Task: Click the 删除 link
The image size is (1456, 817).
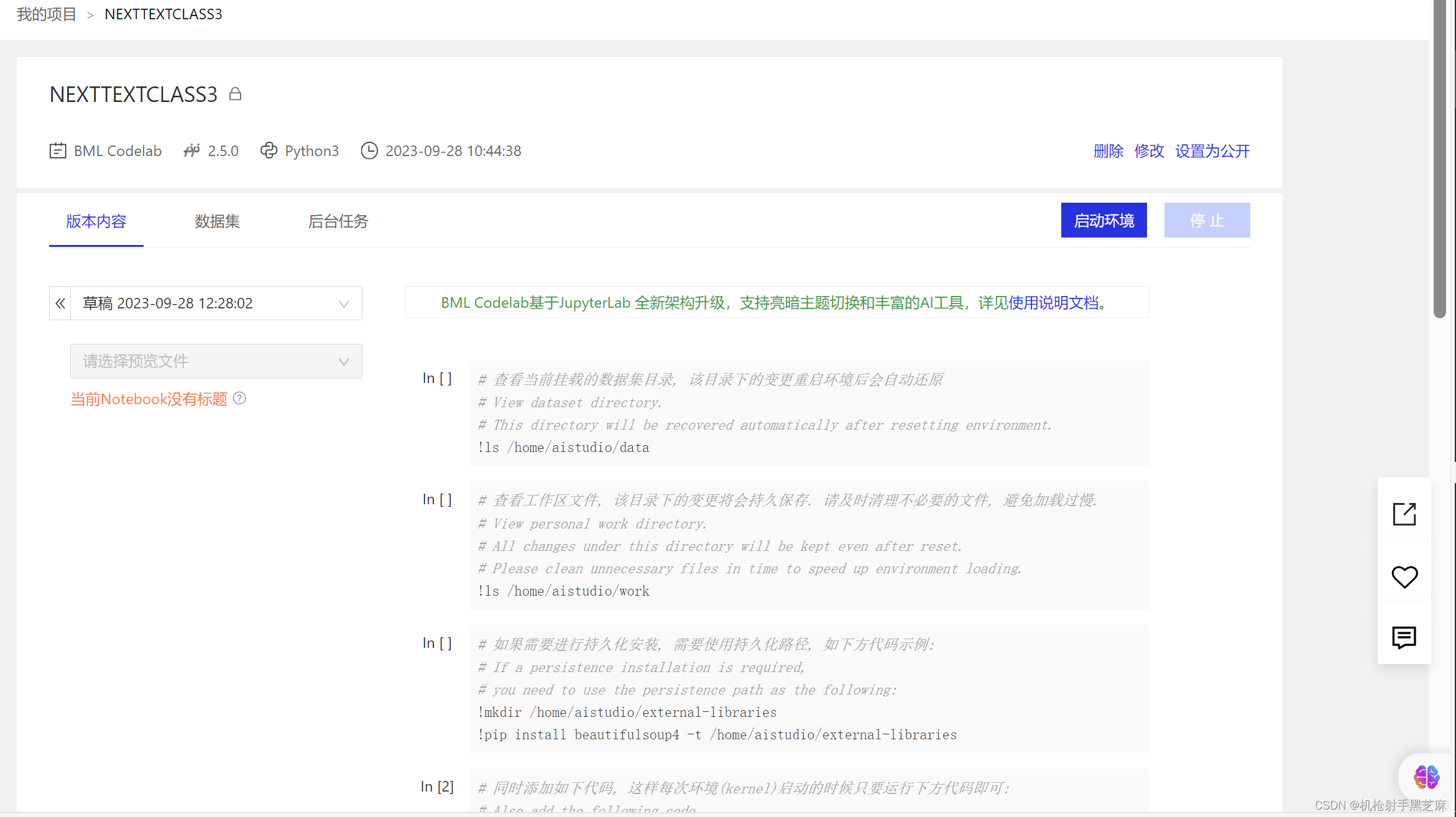Action: [1108, 151]
